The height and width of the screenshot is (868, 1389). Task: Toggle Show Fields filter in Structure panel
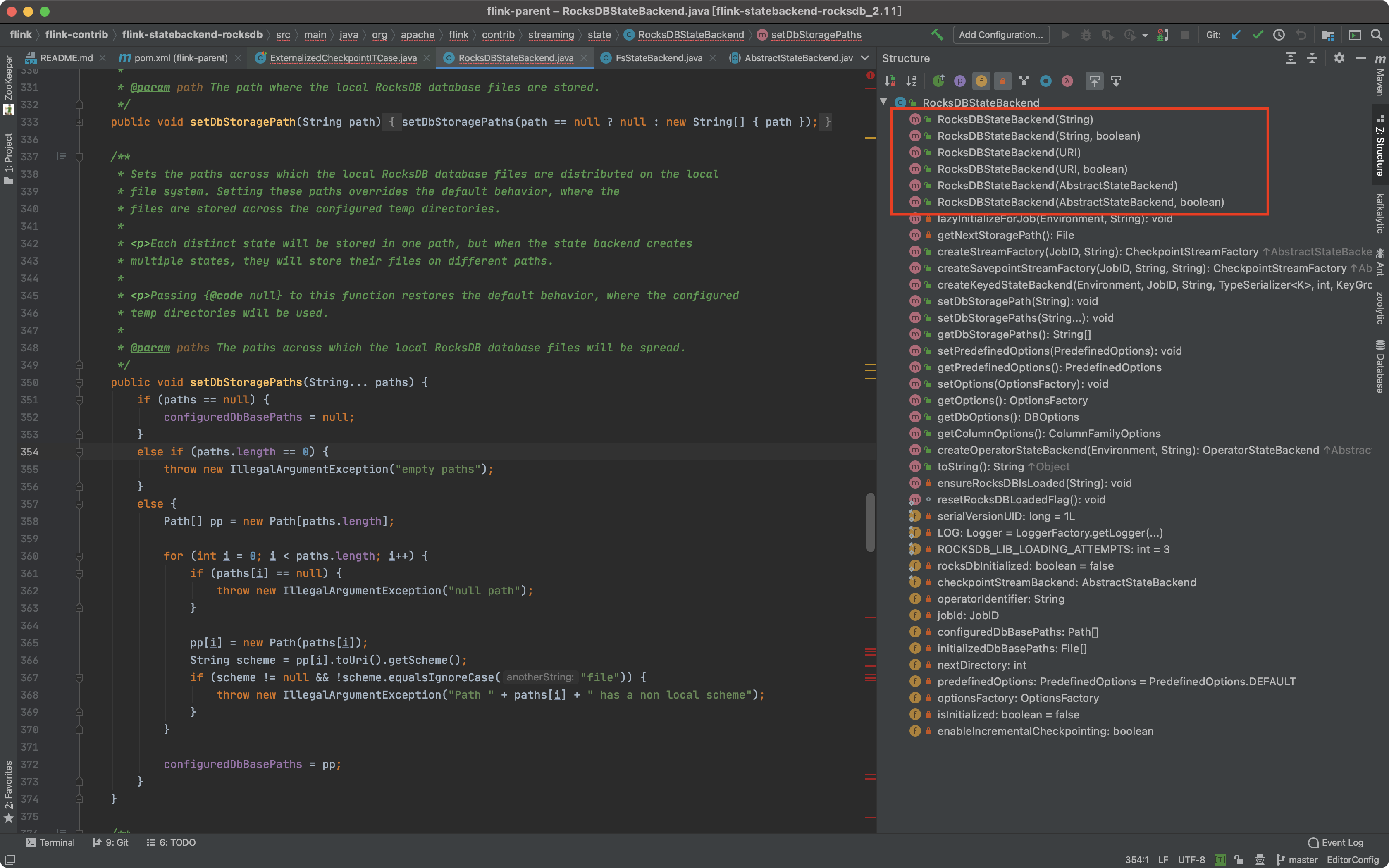click(x=981, y=81)
